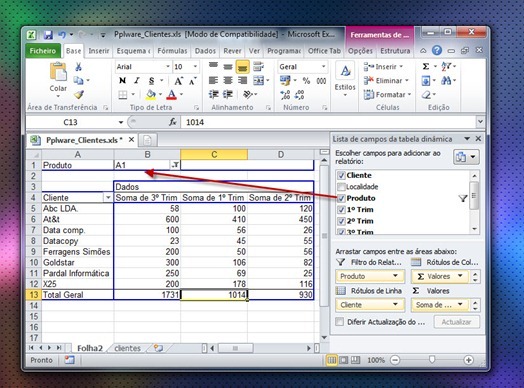Click the zoom out minus button
The height and width of the screenshot is (388, 524).
395,360
